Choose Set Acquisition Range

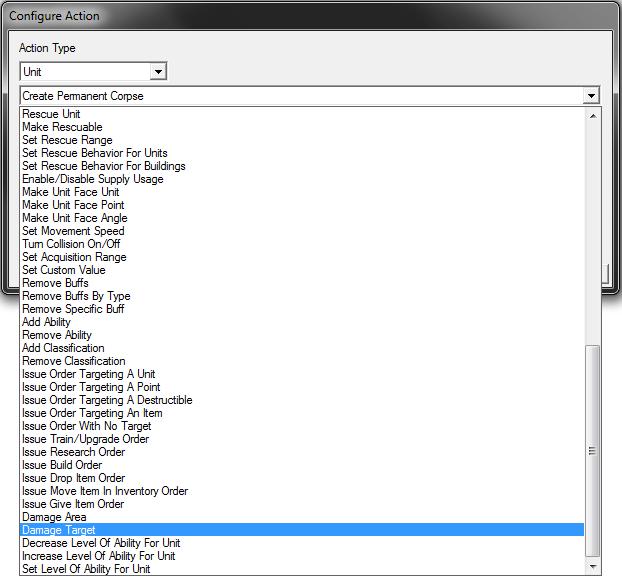point(302,257)
